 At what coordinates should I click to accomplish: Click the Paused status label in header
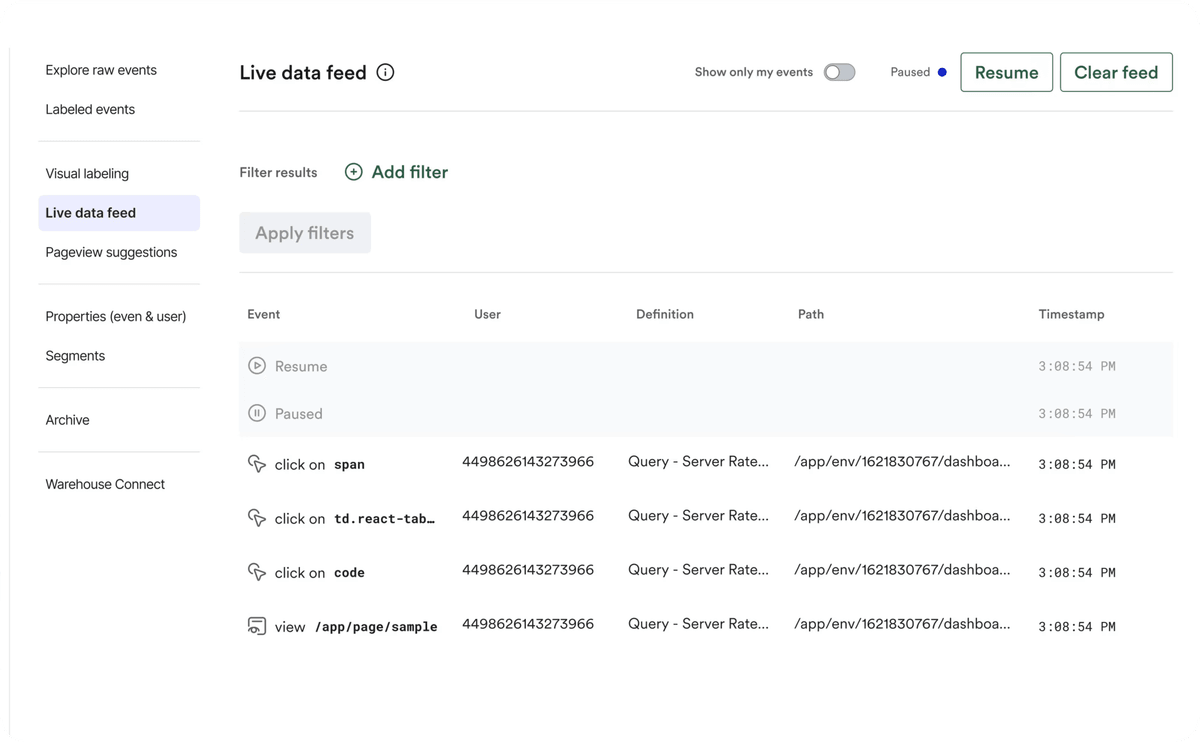910,72
